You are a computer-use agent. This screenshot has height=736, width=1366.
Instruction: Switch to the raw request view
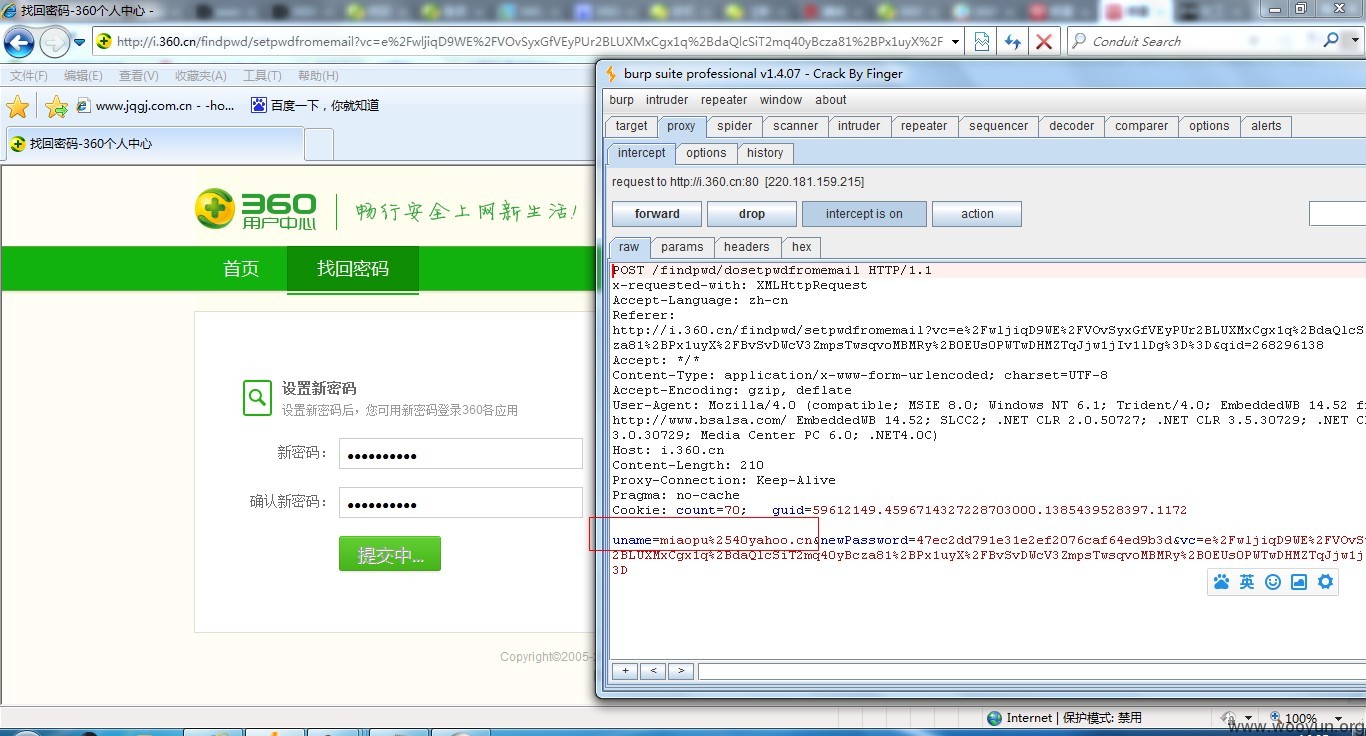point(629,247)
